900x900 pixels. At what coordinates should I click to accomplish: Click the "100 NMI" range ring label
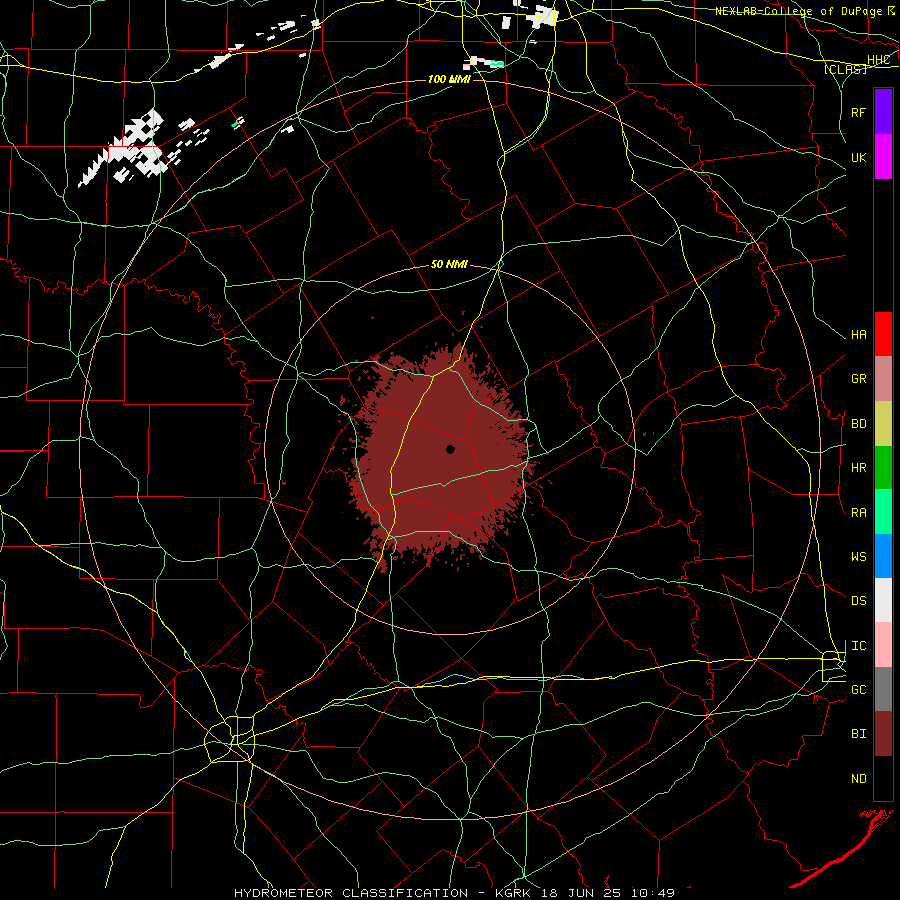(x=449, y=79)
